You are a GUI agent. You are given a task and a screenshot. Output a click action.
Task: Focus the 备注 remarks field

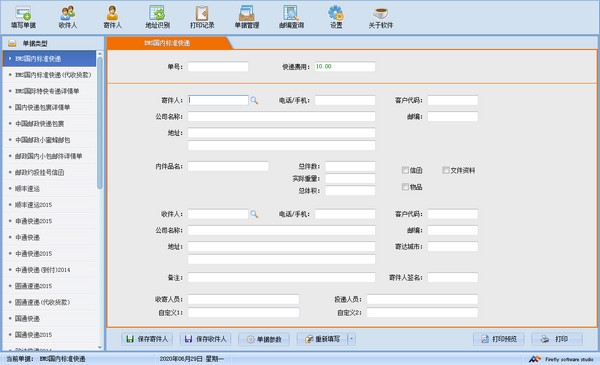(281, 277)
